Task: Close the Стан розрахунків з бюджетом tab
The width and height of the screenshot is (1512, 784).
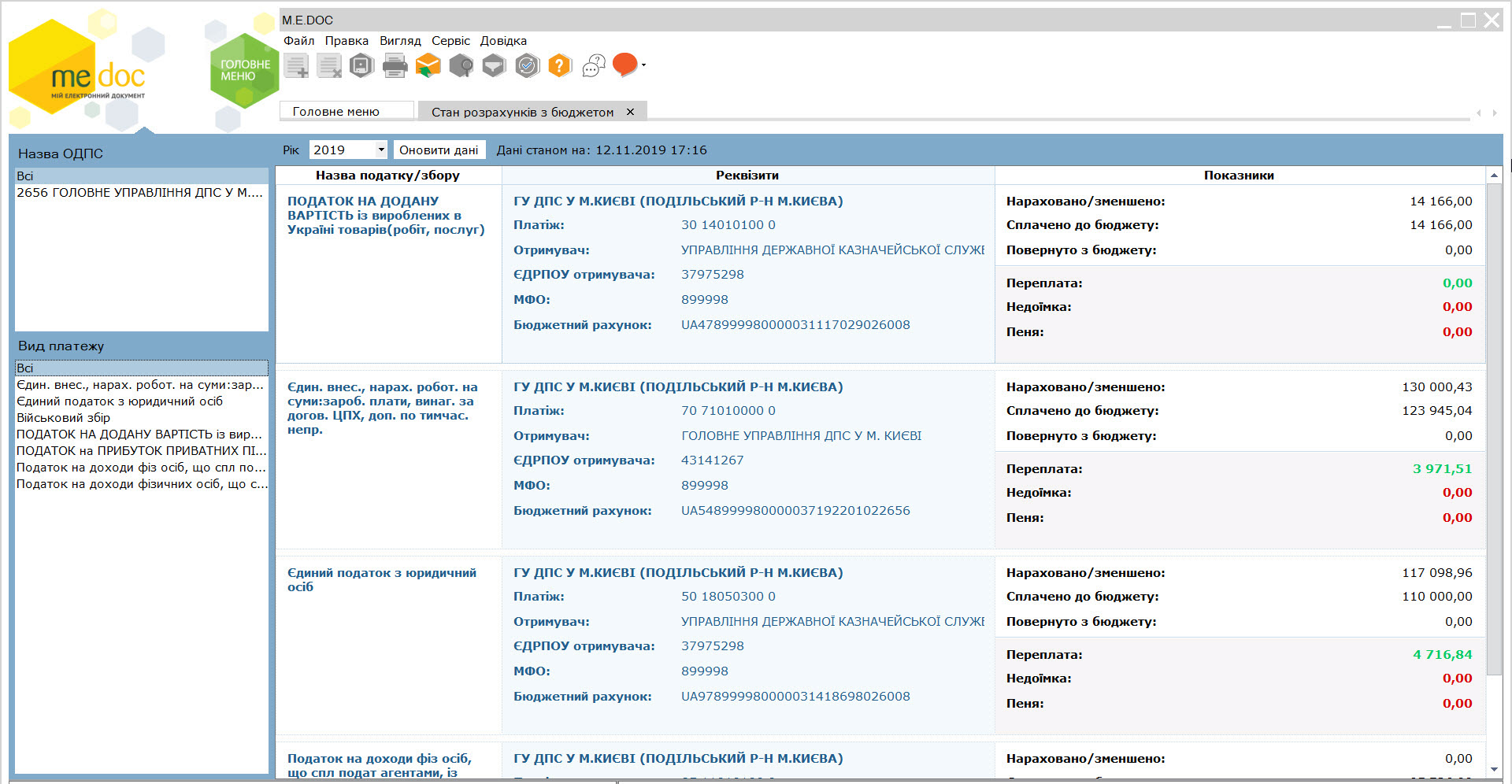Action: (630, 112)
